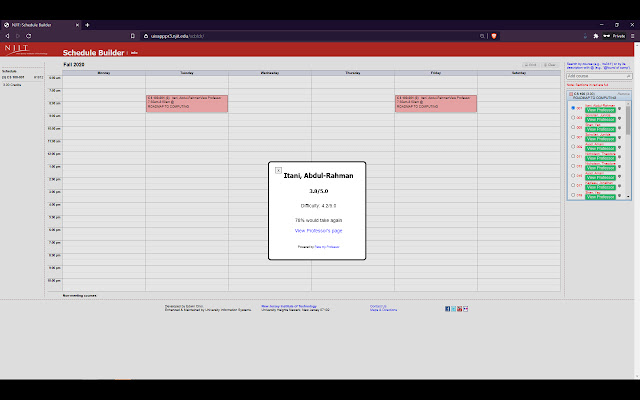Select section 013 radio button
Screen dimensions: 640x400
573,166
